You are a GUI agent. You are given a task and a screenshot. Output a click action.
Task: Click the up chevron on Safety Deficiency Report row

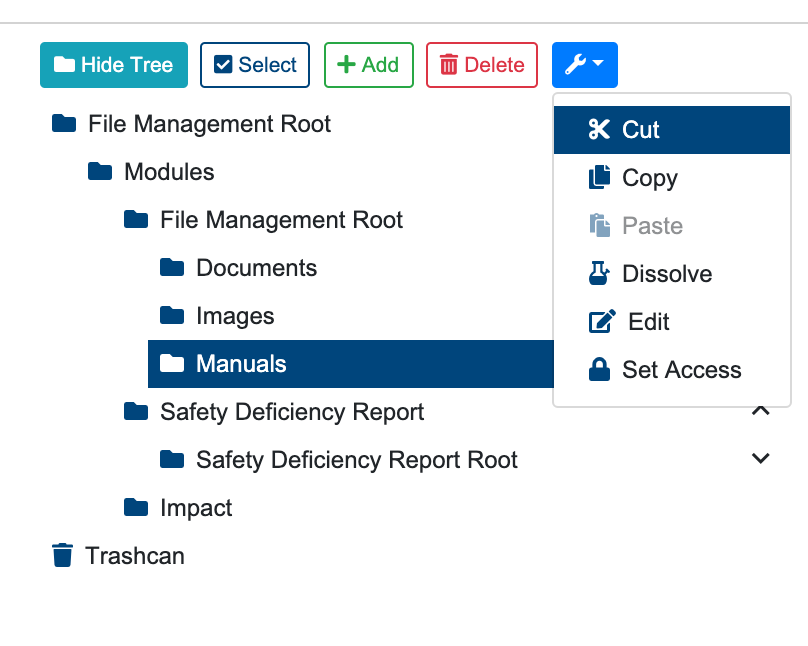pos(761,411)
